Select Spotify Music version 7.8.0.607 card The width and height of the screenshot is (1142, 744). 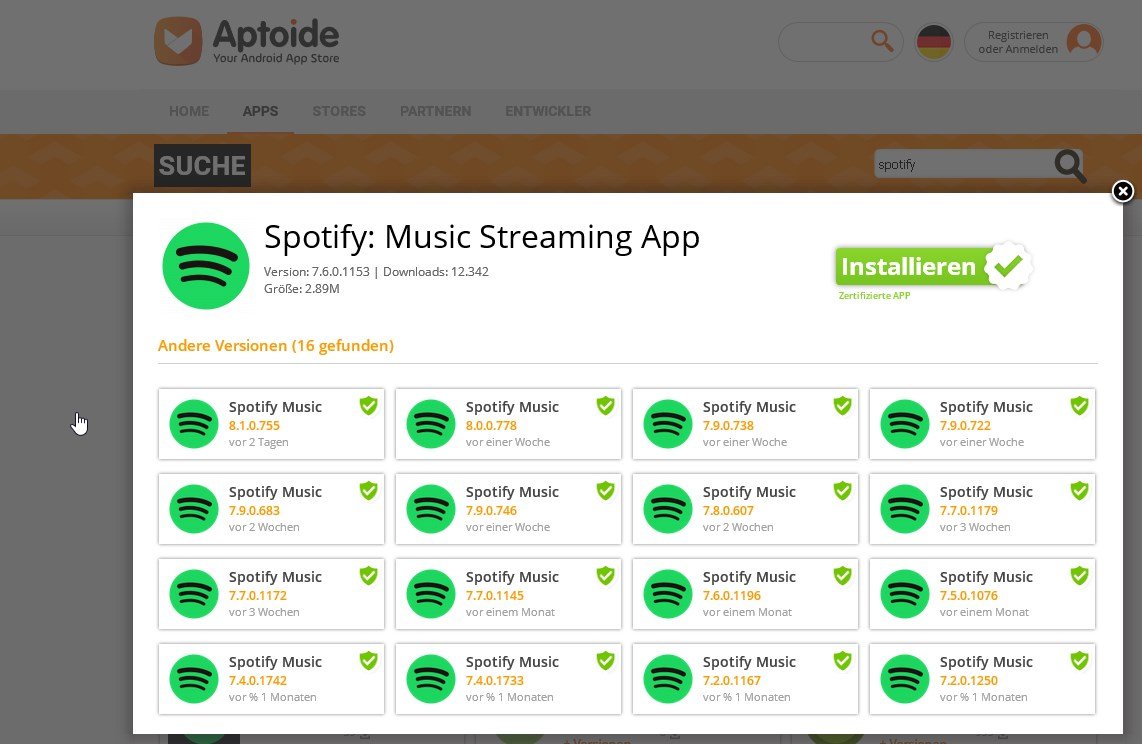[745, 509]
